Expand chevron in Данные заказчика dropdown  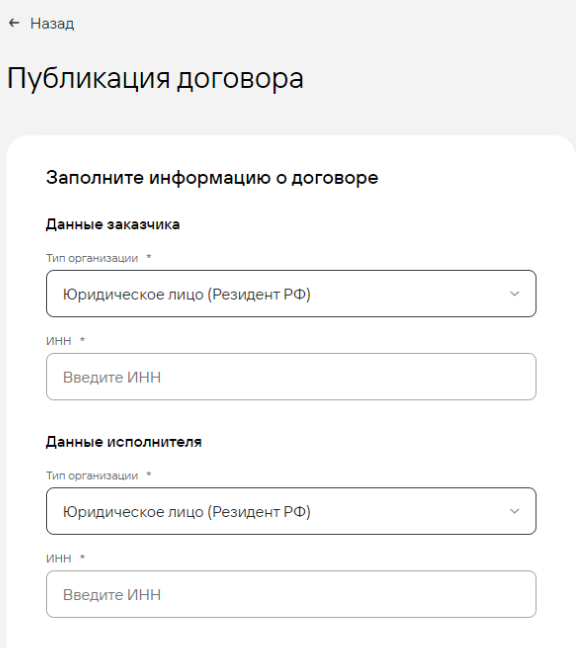pos(514,294)
